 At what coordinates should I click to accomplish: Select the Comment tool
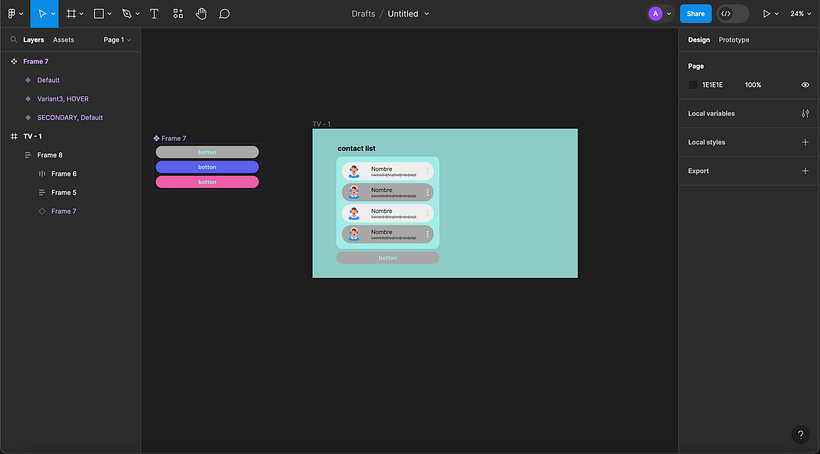[x=224, y=14]
